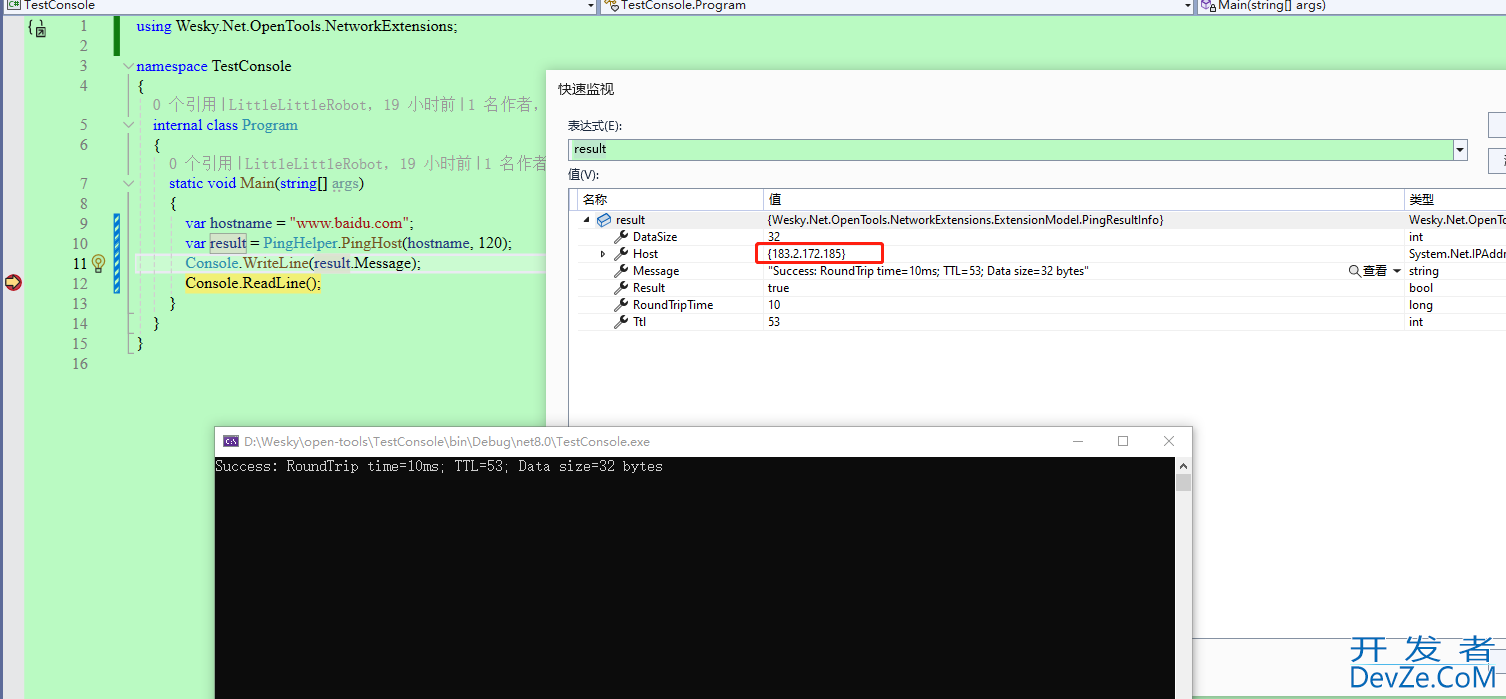Click the console window scrollbar up arrow
The image size is (1506, 699).
tap(1184, 466)
